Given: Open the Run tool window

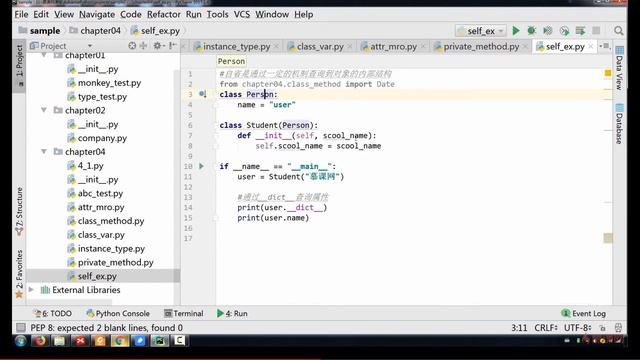Looking at the screenshot, I should (232, 313).
